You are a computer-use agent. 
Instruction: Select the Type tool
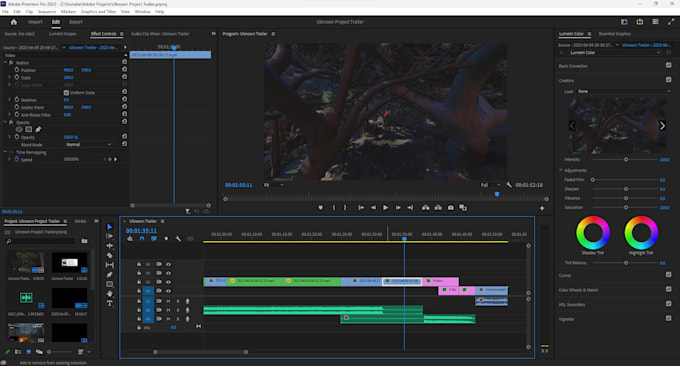pos(109,303)
